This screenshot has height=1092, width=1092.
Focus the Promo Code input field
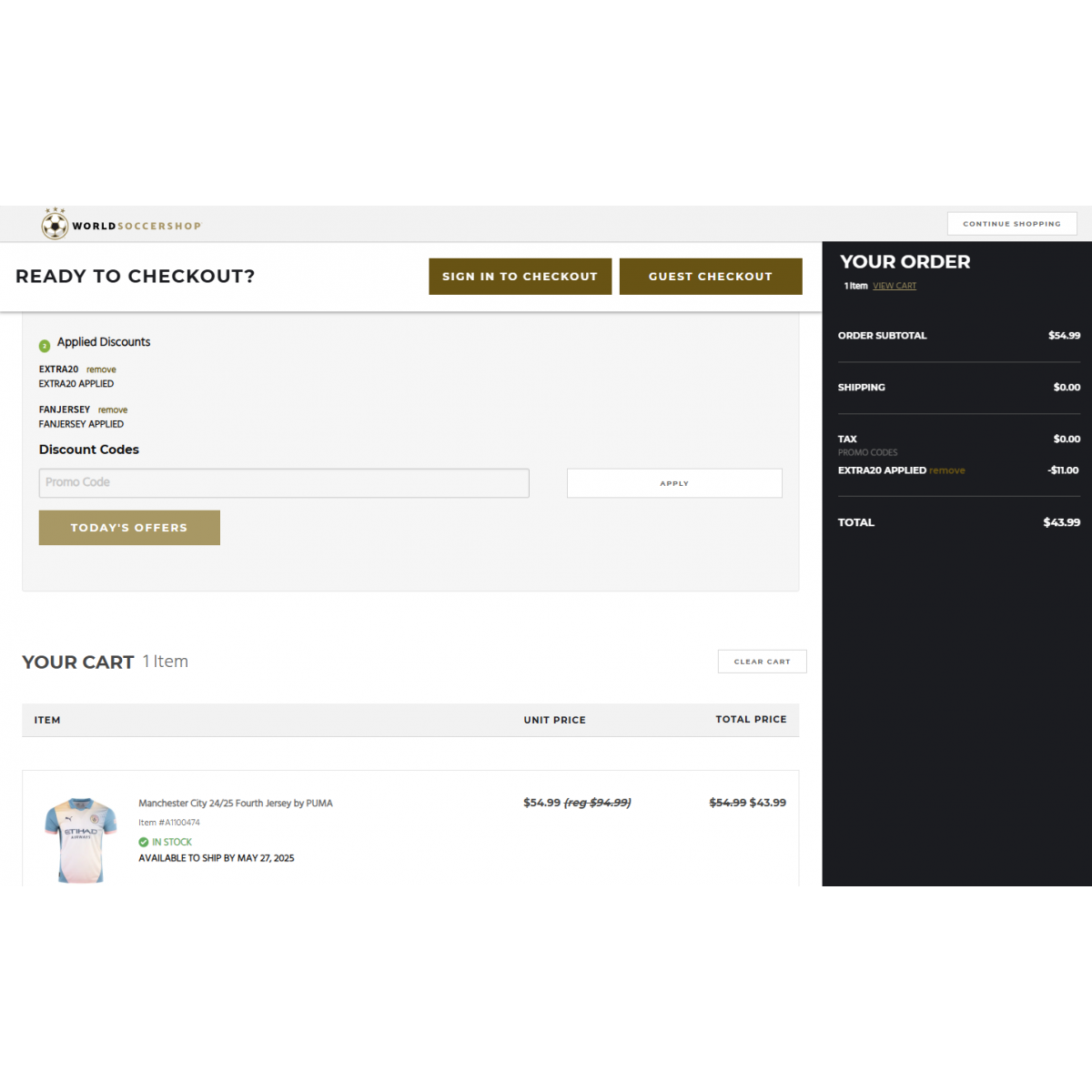click(x=284, y=483)
